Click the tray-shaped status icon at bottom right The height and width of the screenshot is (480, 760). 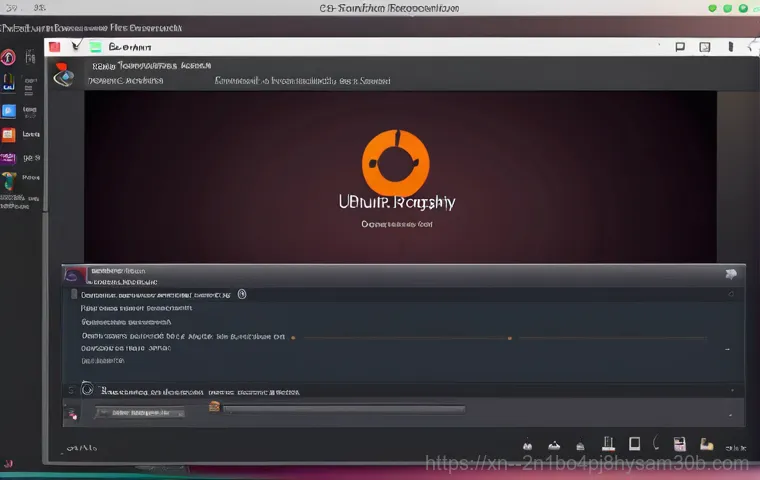point(554,446)
